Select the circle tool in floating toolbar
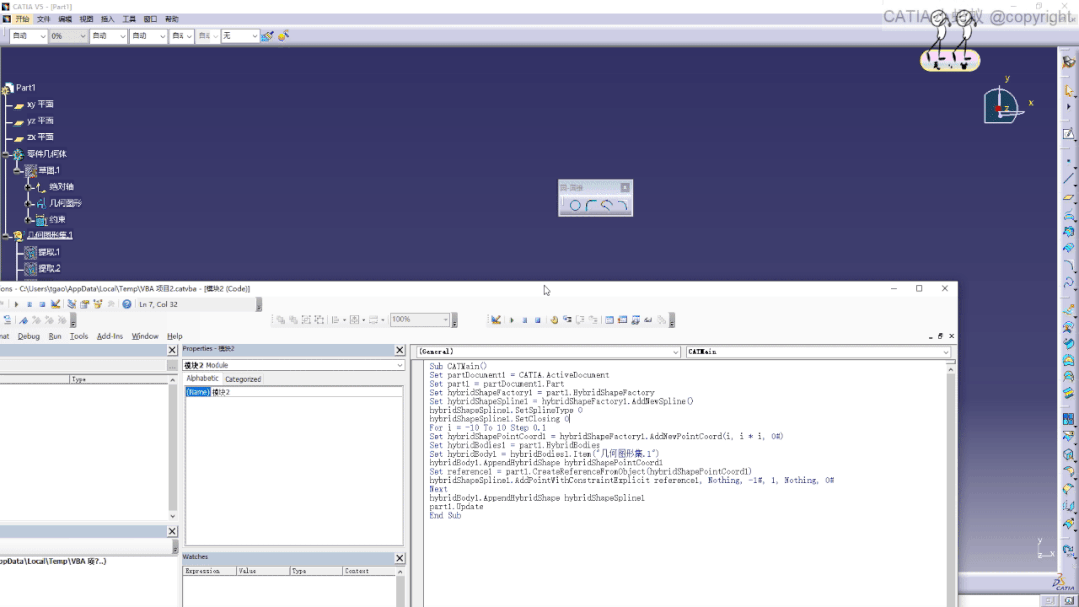 coord(575,205)
